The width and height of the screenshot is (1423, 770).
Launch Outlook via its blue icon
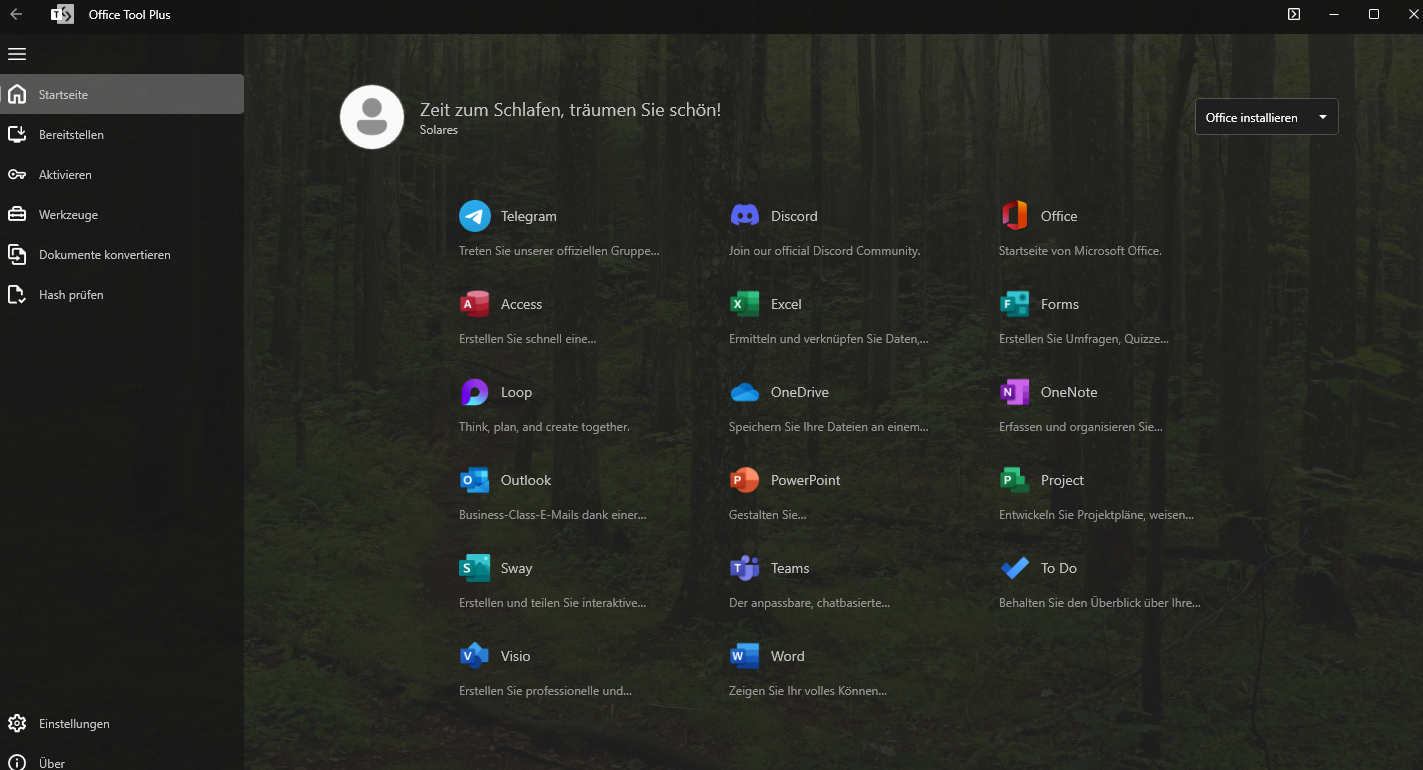tap(475, 480)
